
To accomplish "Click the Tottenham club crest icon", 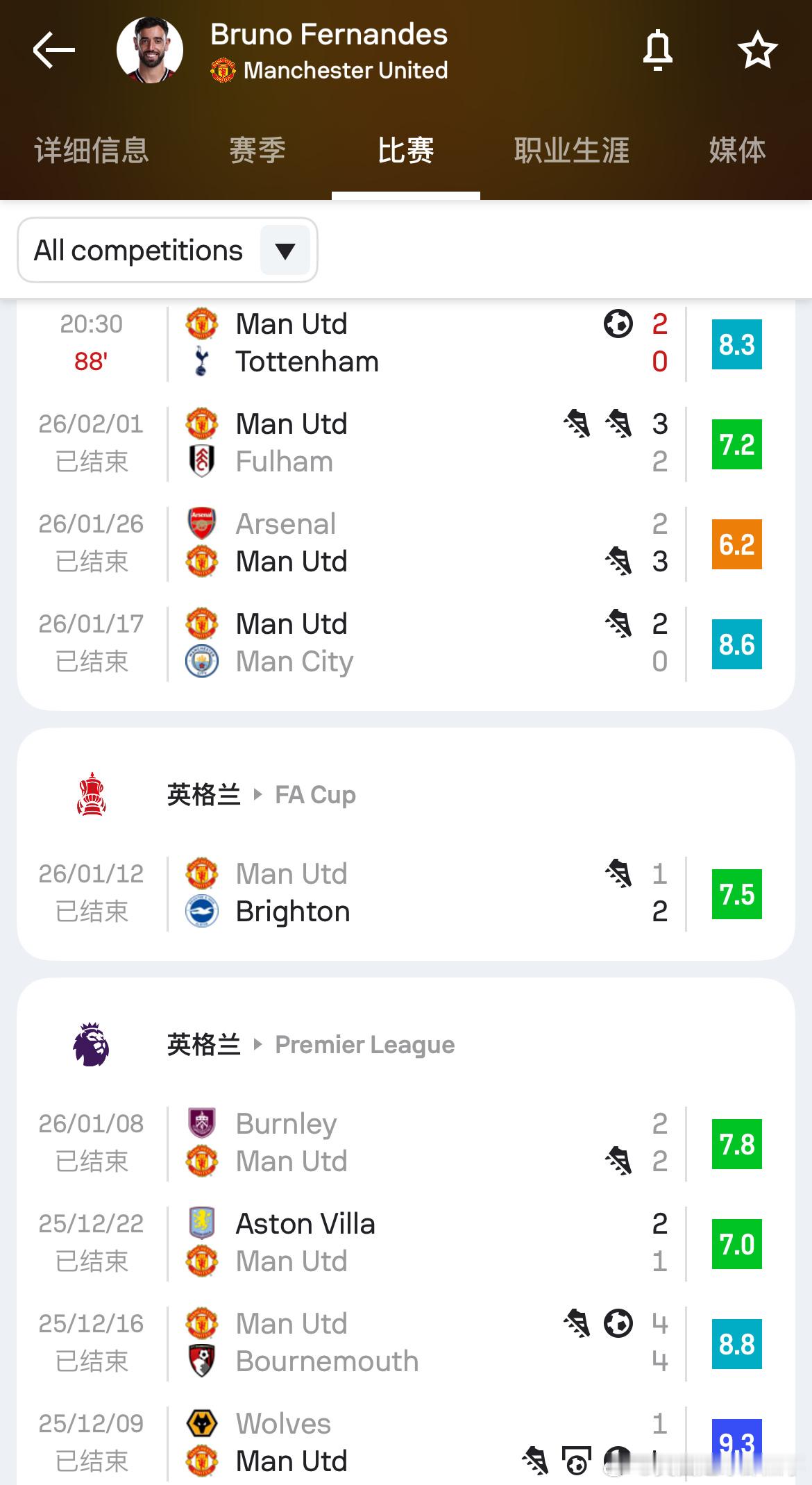I will pos(202,361).
